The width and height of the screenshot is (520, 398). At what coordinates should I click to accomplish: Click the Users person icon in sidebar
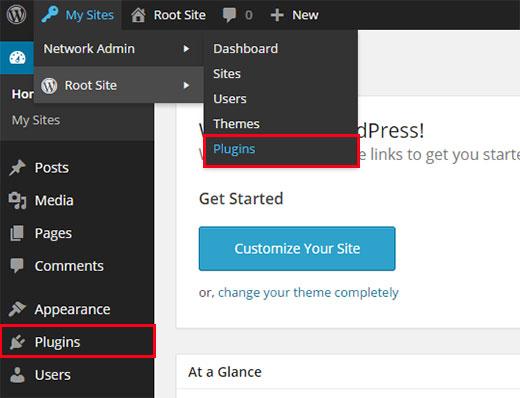click(17, 375)
